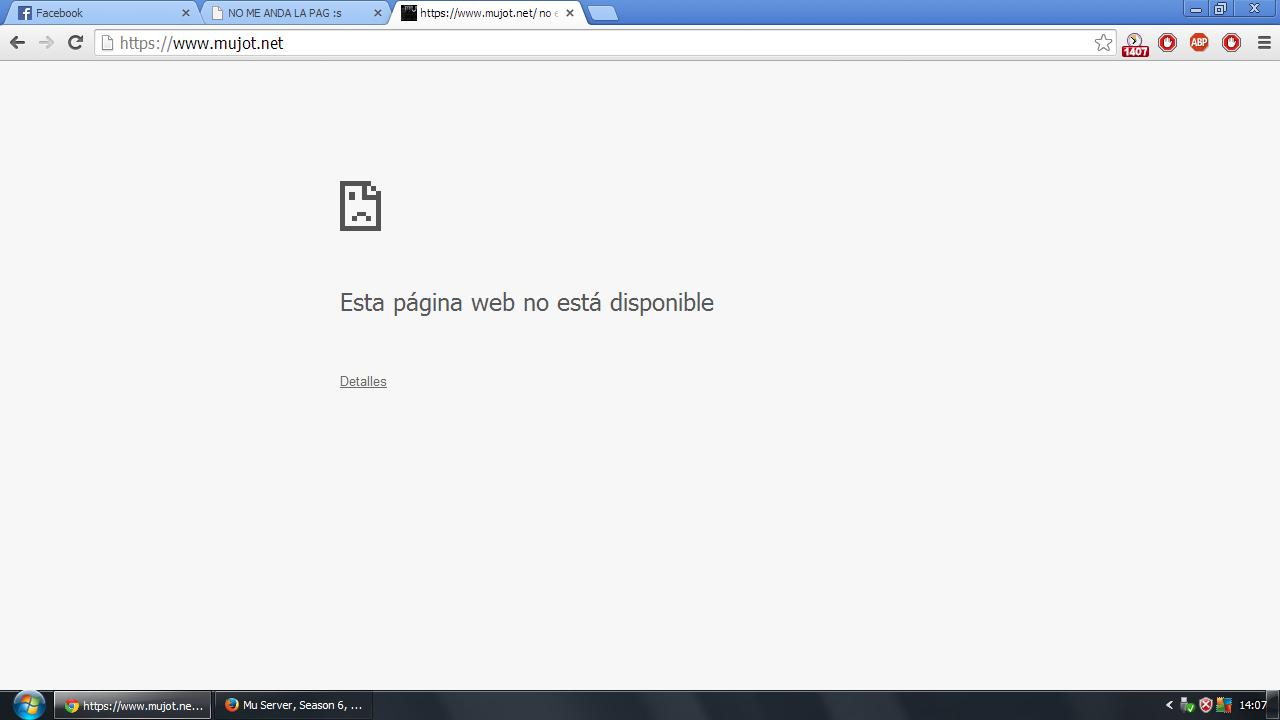
Task: Click the Adblock Plus ABP icon
Action: tap(1199, 42)
